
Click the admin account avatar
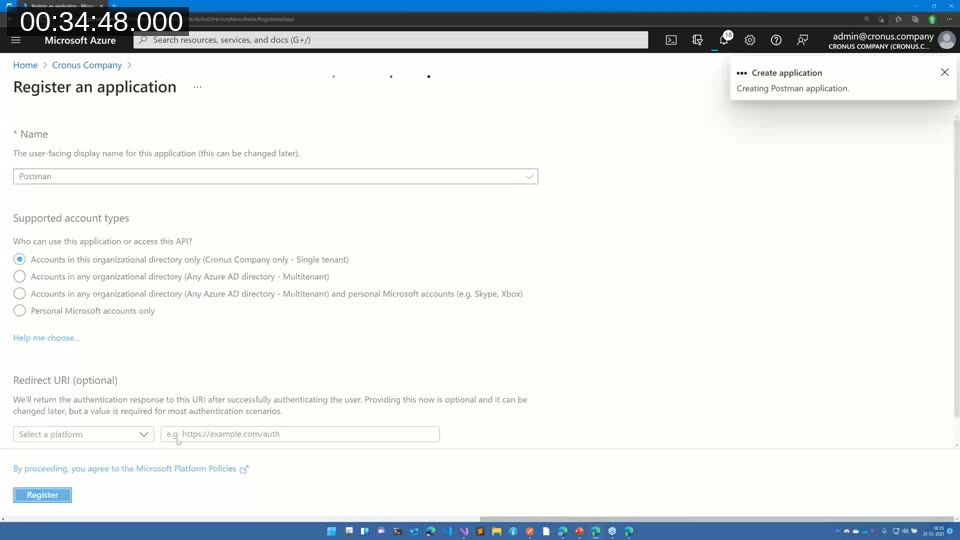(x=947, y=40)
